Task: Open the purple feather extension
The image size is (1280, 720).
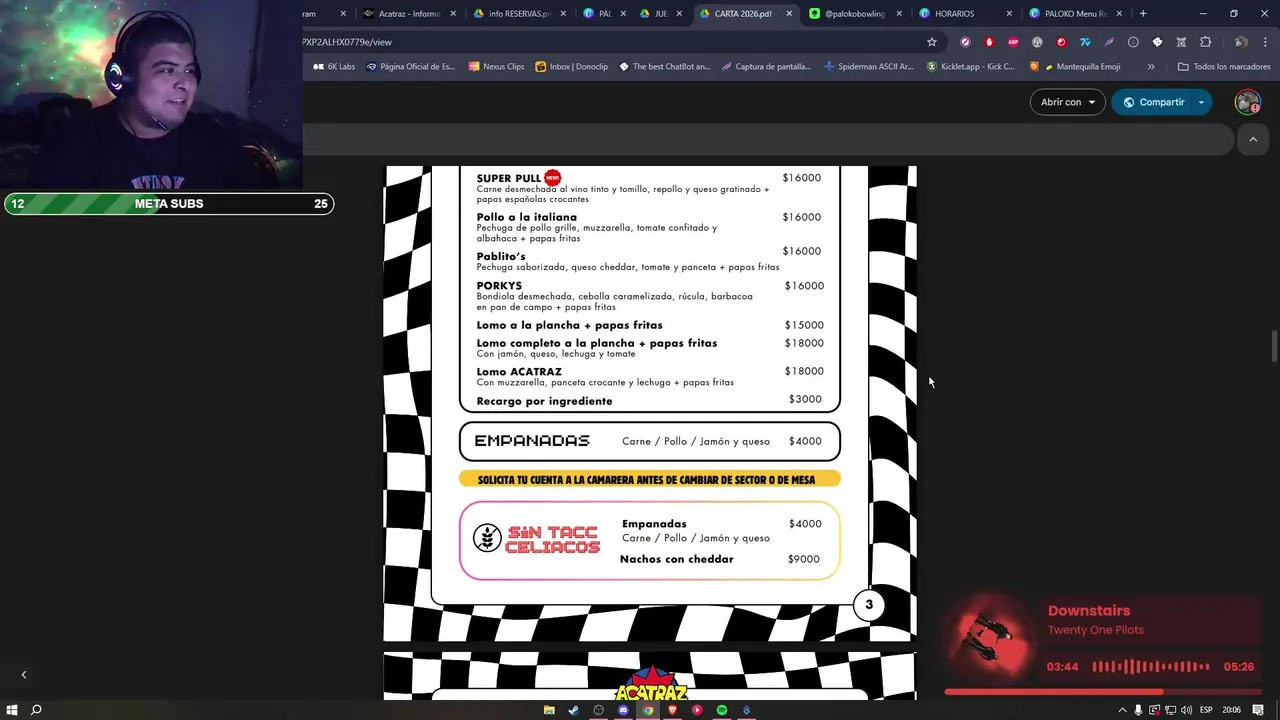Action: point(1109,42)
